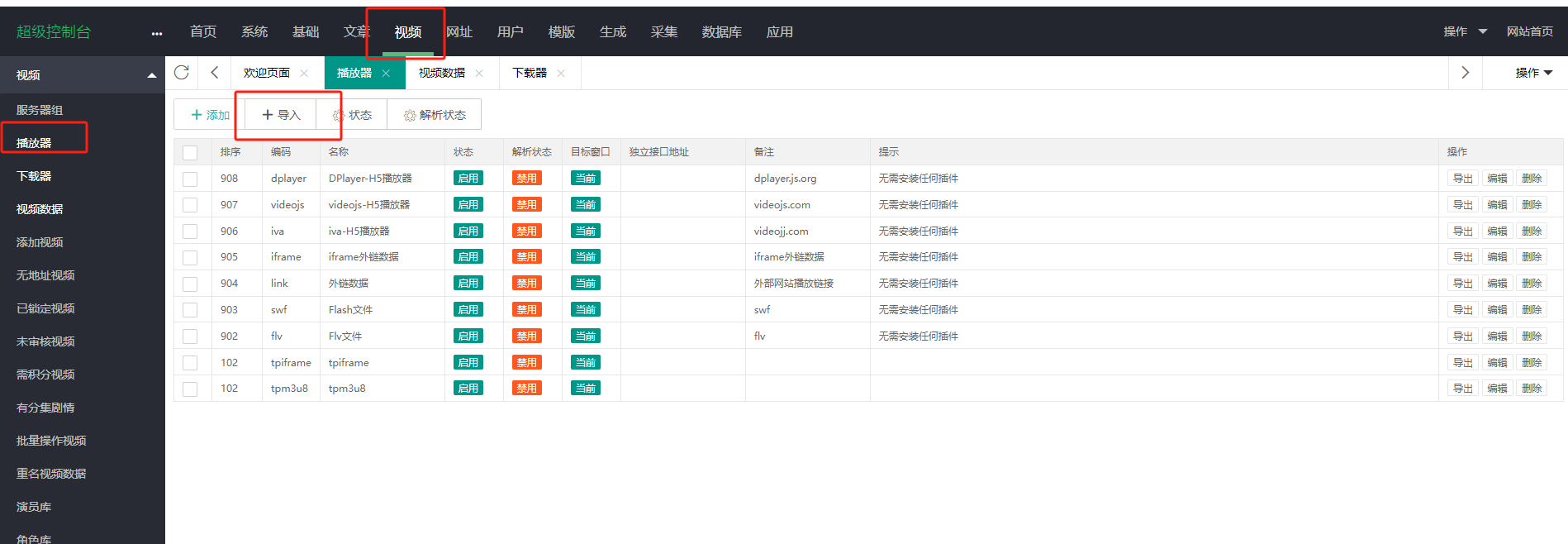Viewport: 1568px width, 544px height.
Task: Go to 网站首页 link
Action: coord(1530,31)
